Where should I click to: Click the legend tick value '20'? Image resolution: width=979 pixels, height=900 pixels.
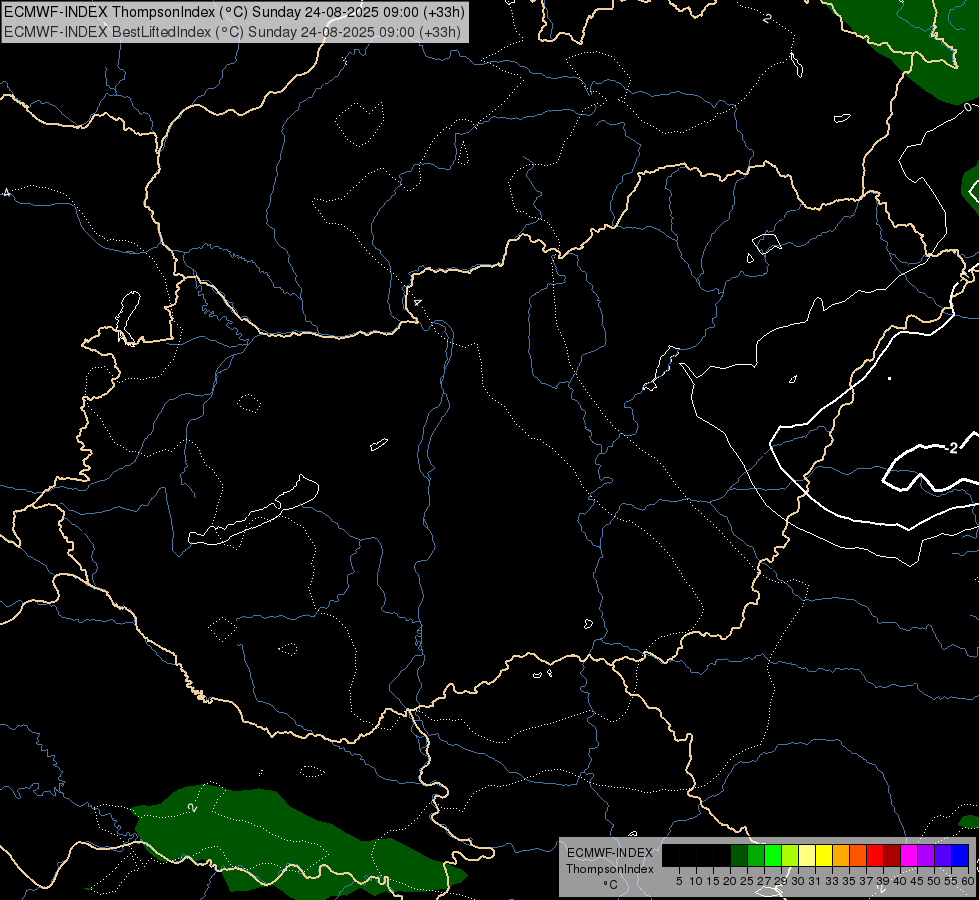point(730,881)
